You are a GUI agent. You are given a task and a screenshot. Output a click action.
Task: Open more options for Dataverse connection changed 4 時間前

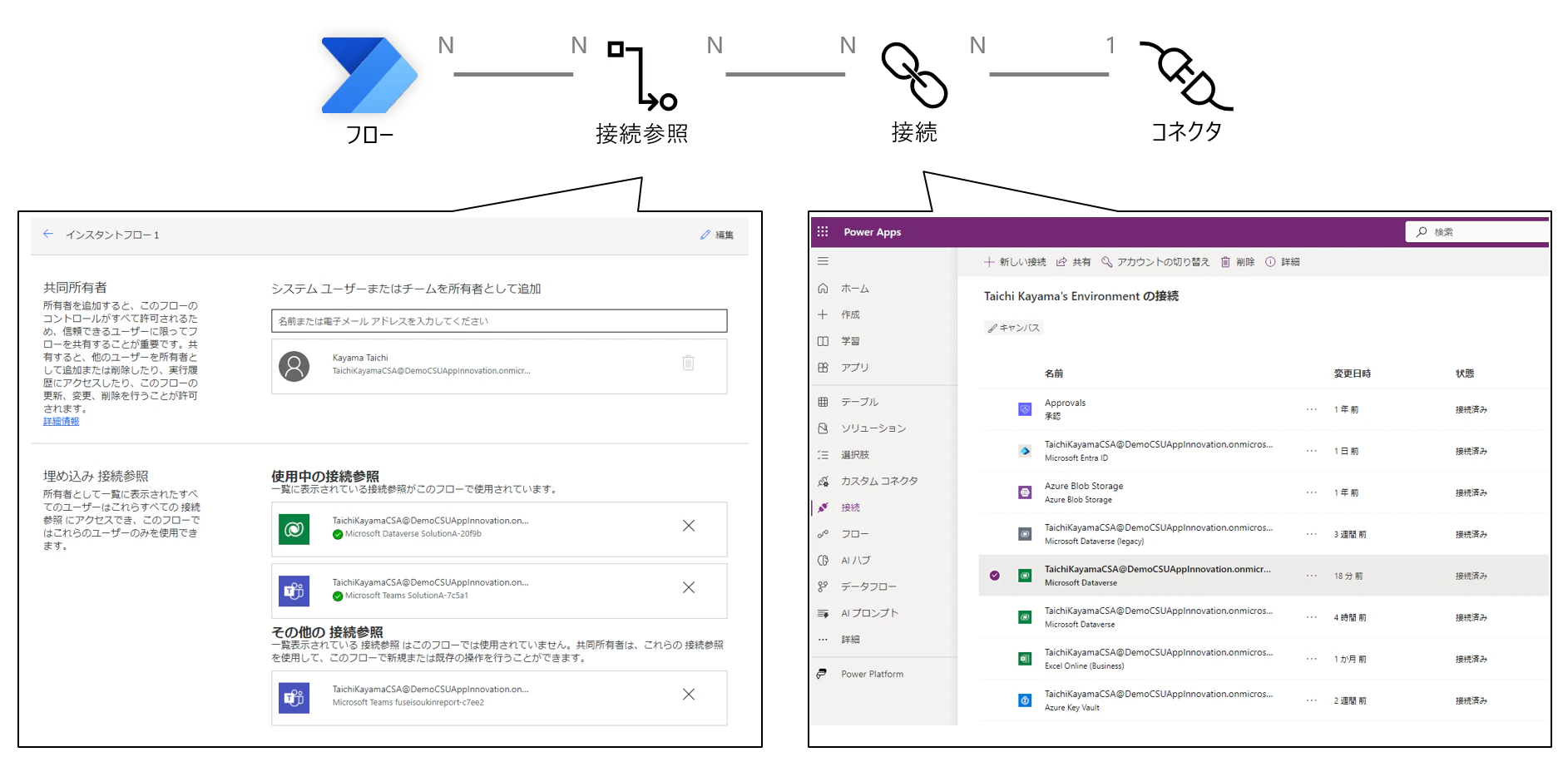click(1312, 617)
